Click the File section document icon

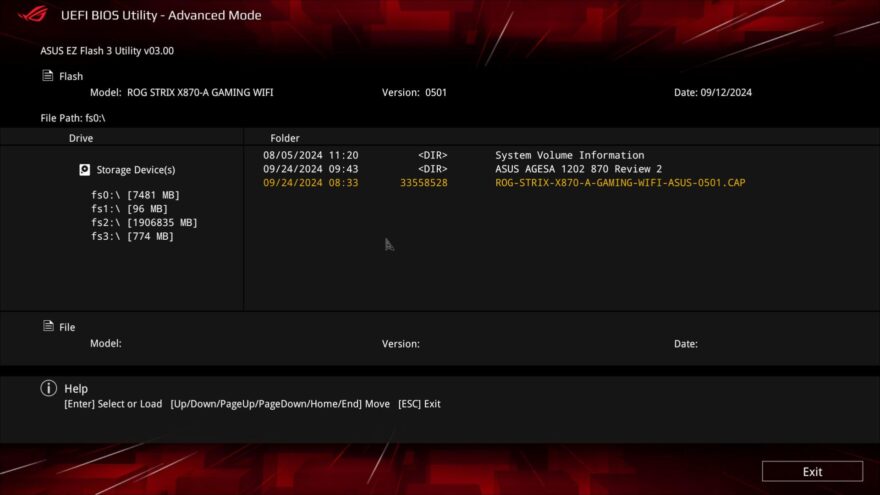pos(48,326)
